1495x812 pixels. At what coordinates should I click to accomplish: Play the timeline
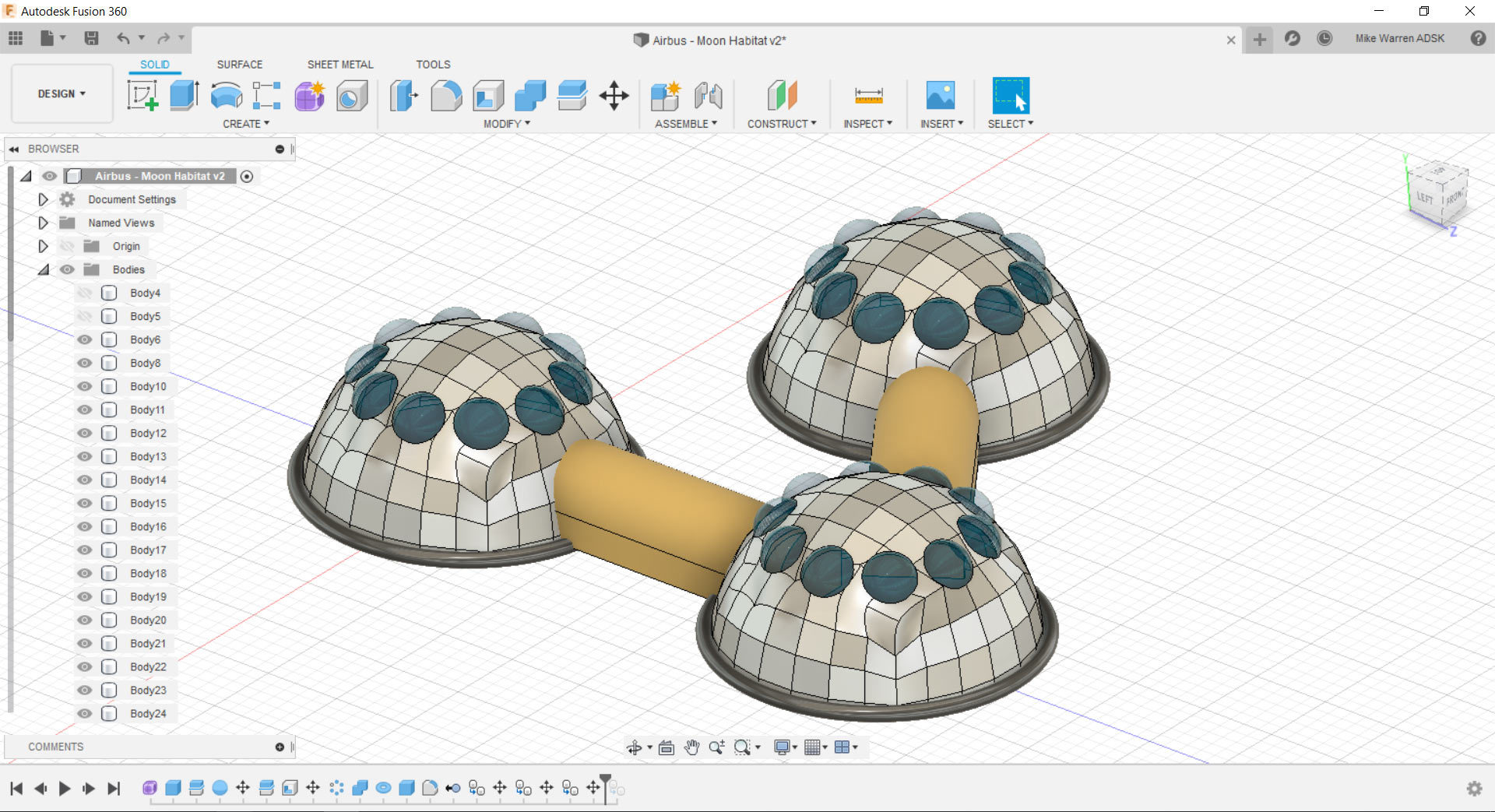65,789
